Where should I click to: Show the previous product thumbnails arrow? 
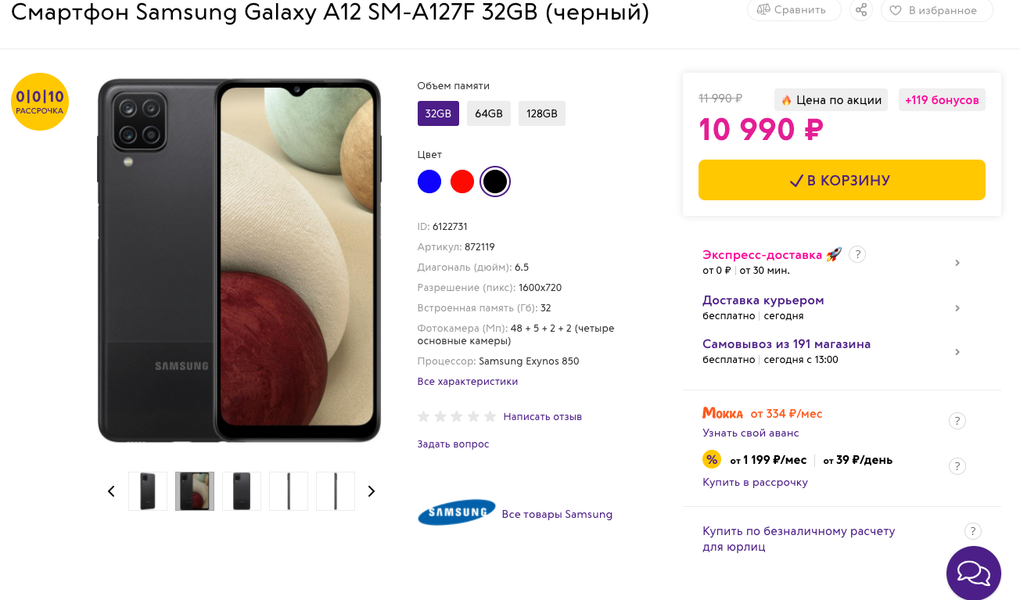pyautogui.click(x=111, y=491)
